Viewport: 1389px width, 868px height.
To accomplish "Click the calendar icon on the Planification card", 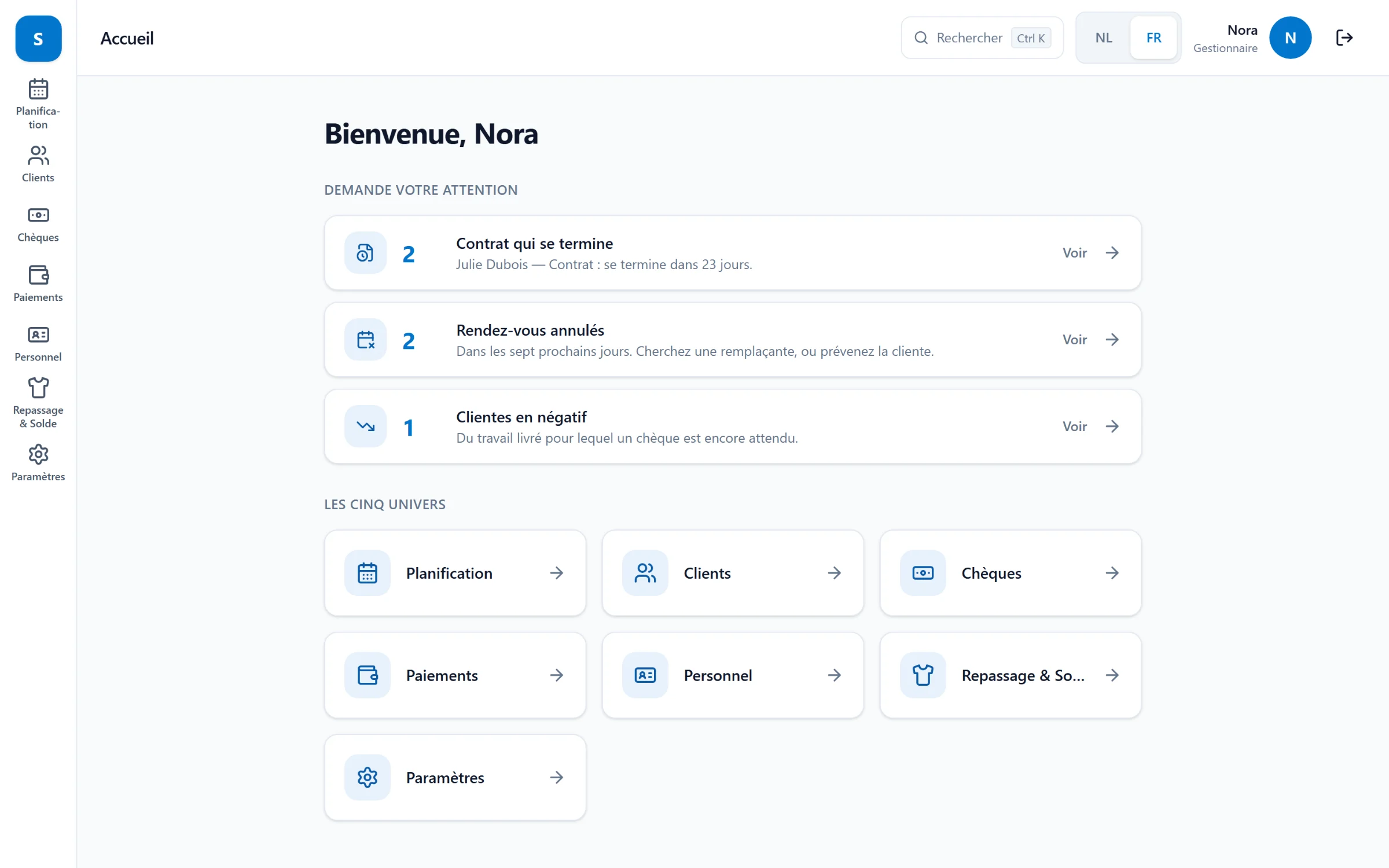I will 368,573.
